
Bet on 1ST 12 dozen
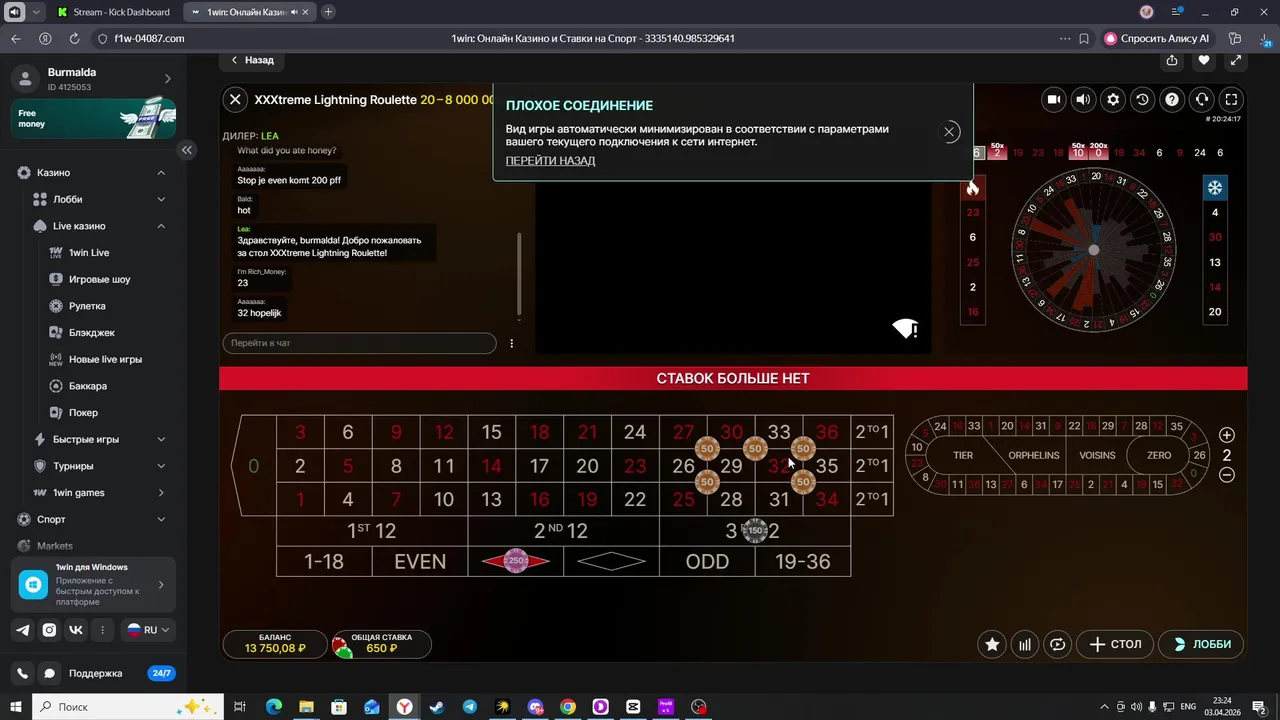click(x=371, y=531)
